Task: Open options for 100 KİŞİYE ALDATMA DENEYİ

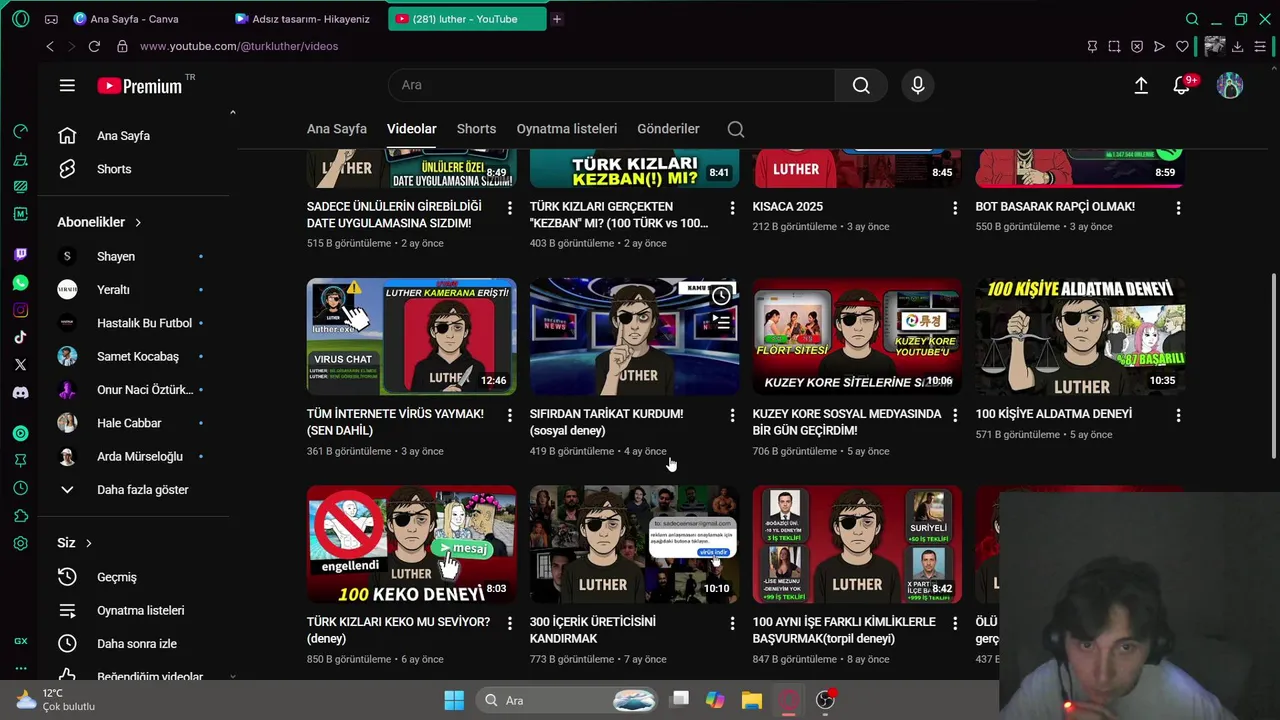Action: click(x=1178, y=415)
